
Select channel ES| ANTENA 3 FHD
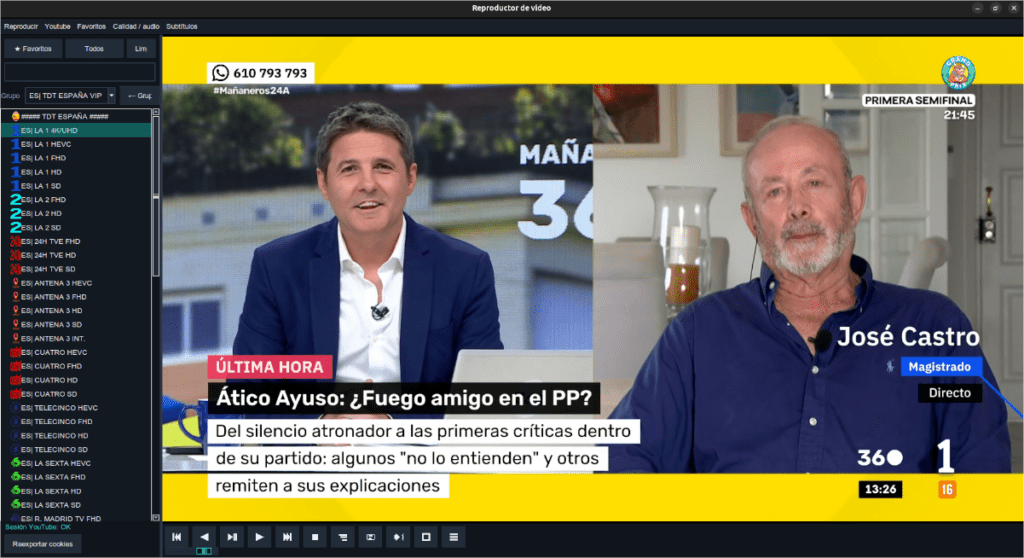[76, 297]
